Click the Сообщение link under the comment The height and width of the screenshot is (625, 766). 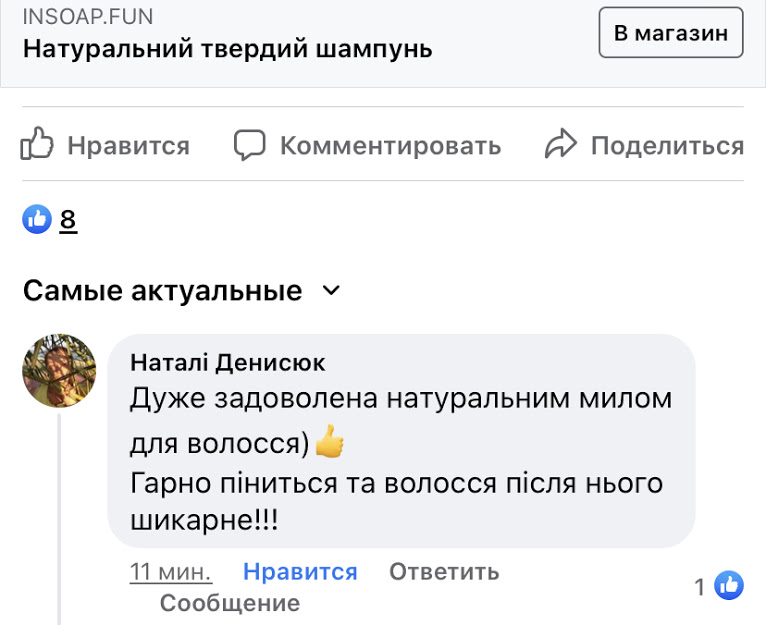coord(230,603)
